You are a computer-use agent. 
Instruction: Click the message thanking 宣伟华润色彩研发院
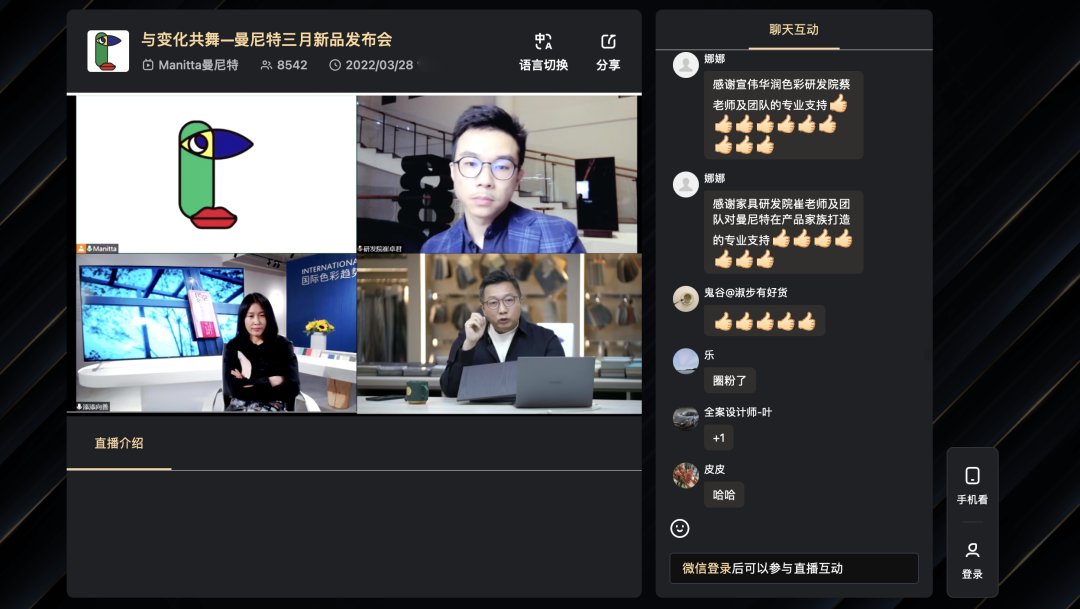click(x=783, y=115)
